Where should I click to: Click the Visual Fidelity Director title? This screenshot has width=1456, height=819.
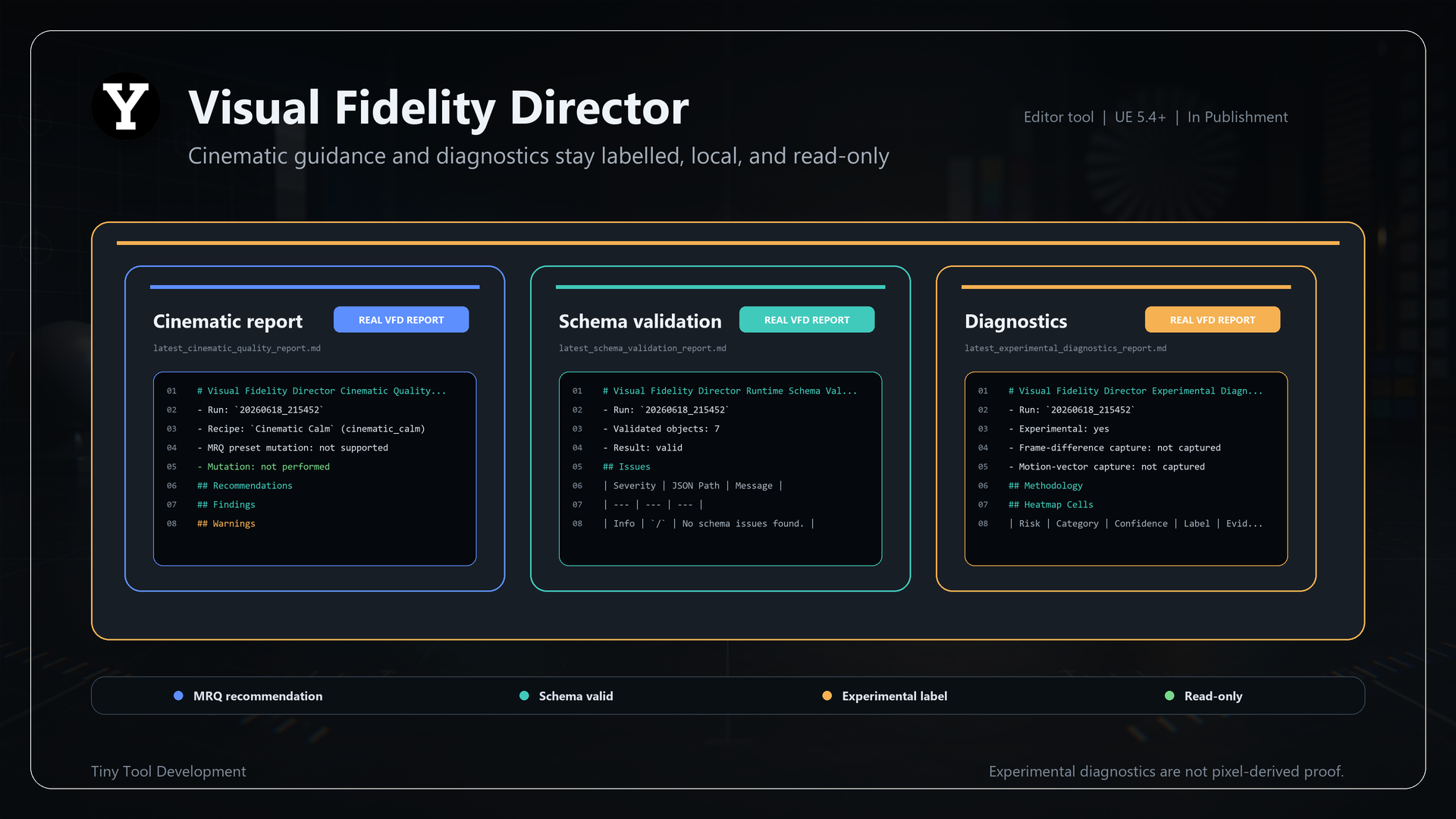pyautogui.click(x=438, y=108)
